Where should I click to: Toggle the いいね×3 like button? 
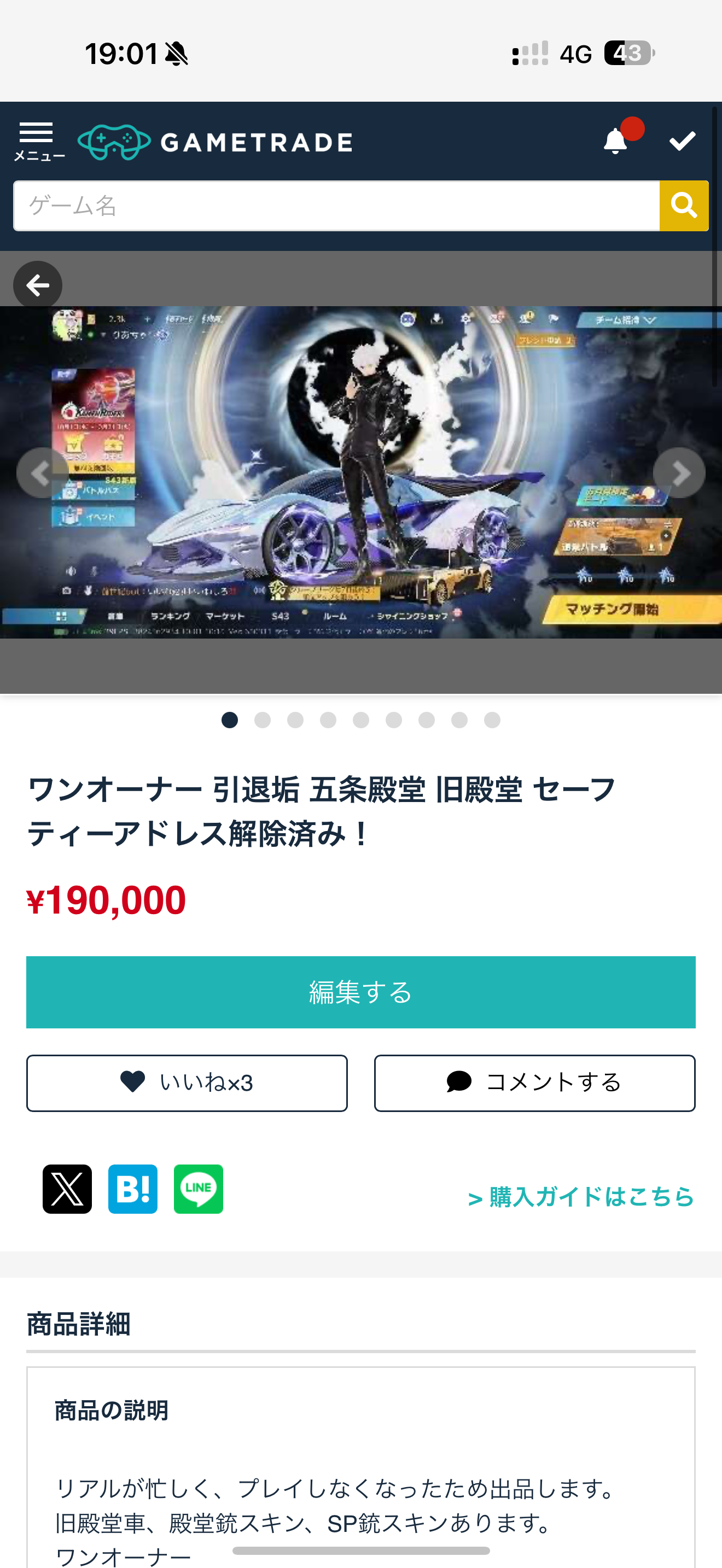click(x=187, y=1083)
